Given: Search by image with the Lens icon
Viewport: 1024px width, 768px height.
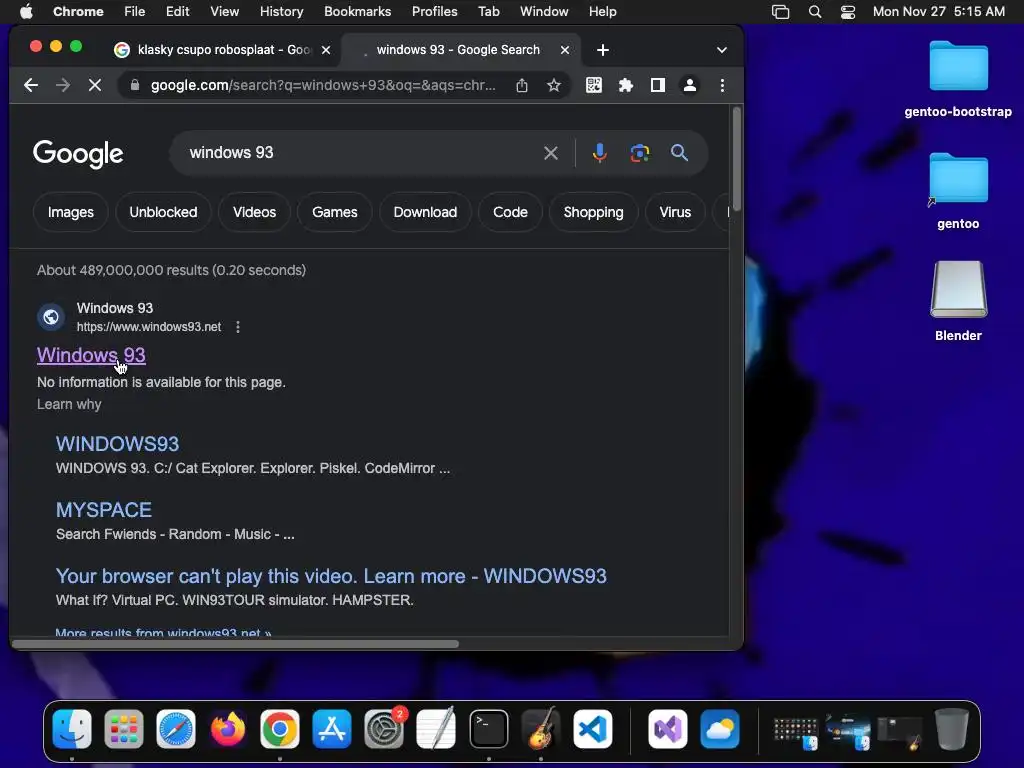Looking at the screenshot, I should (639, 153).
